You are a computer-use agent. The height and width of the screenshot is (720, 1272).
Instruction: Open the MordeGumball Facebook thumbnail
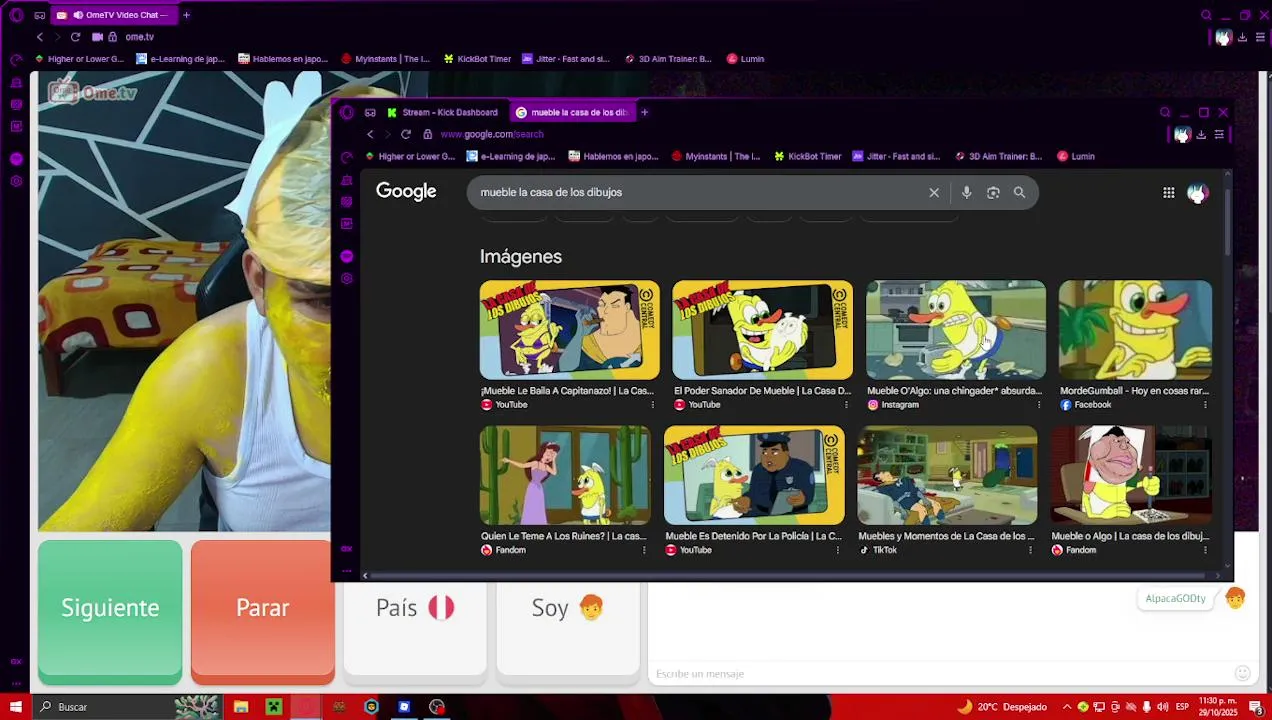pyautogui.click(x=1135, y=331)
